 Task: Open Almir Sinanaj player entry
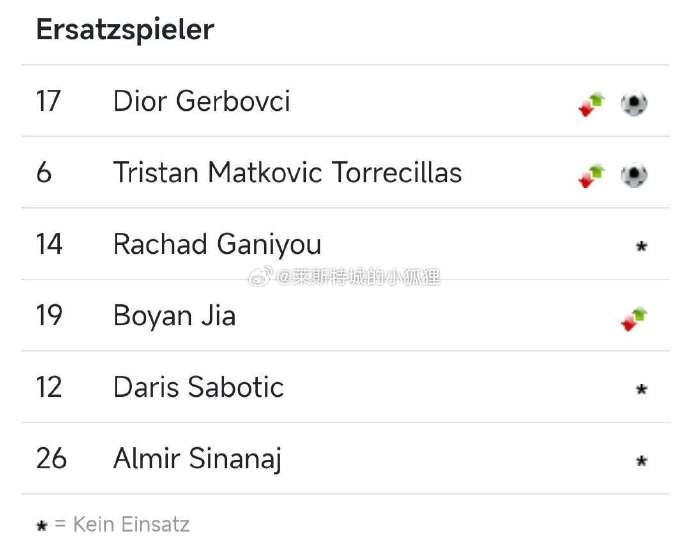point(197,459)
